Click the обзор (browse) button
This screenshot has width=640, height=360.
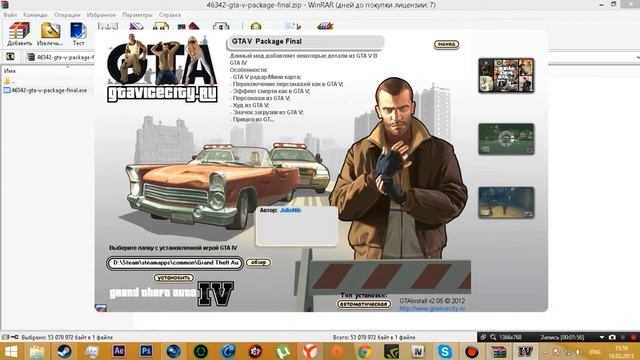[x=258, y=262]
